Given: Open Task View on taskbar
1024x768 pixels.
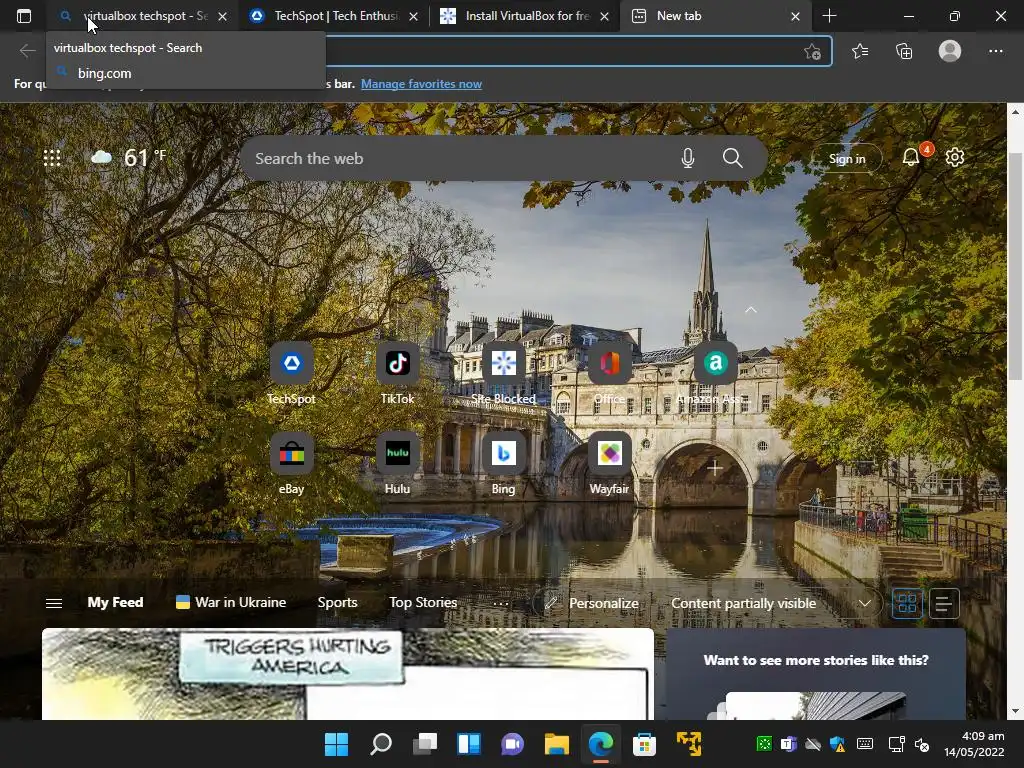Looking at the screenshot, I should point(424,744).
